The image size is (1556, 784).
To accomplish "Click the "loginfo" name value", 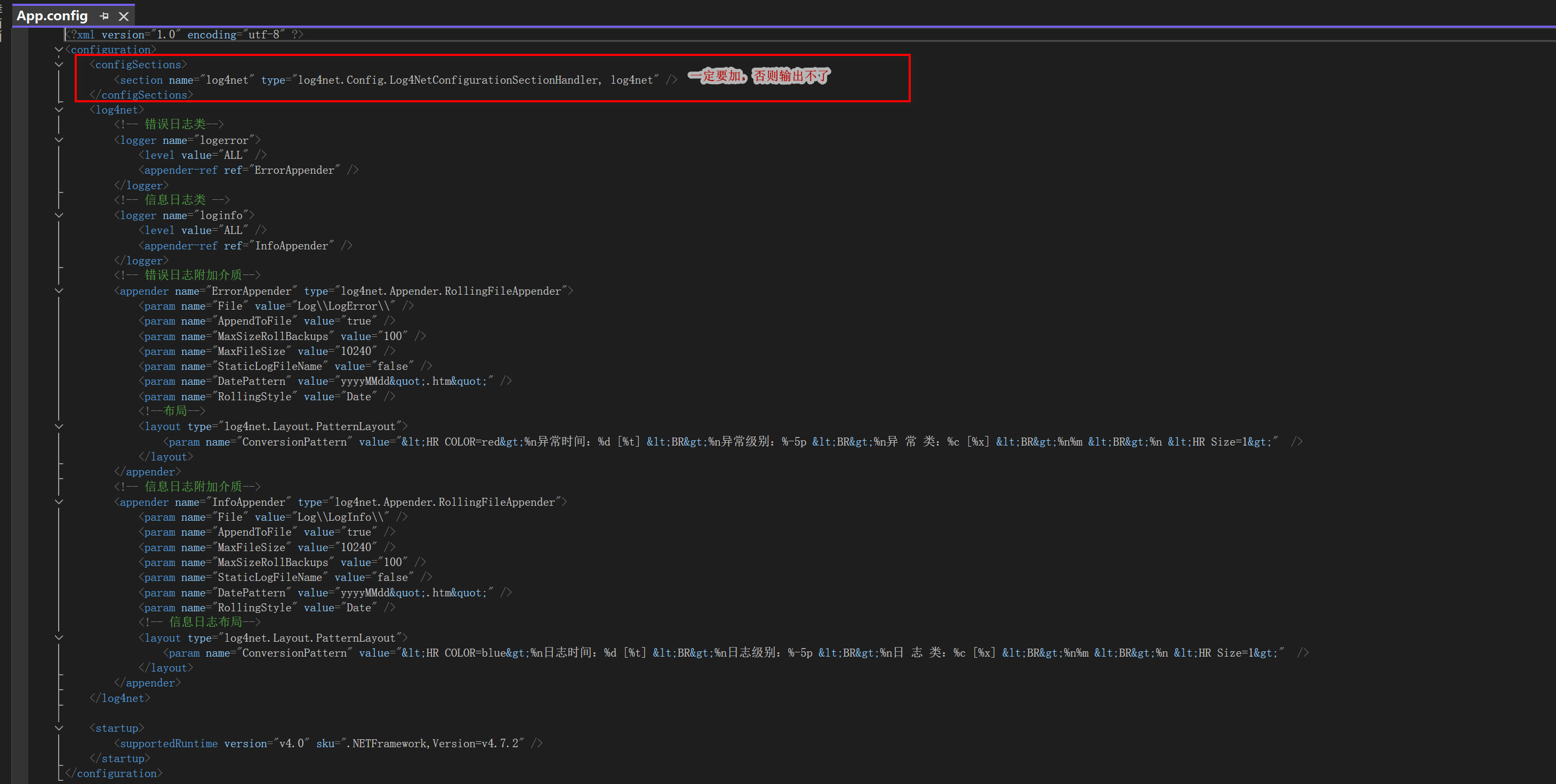I will tap(221, 215).
